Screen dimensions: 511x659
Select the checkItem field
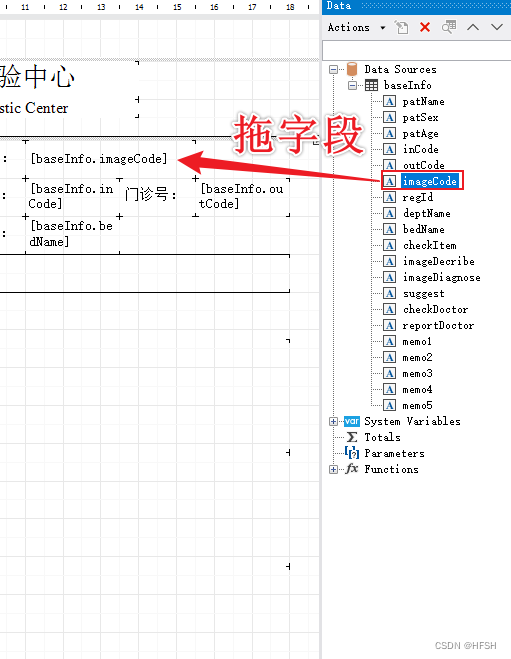429,245
